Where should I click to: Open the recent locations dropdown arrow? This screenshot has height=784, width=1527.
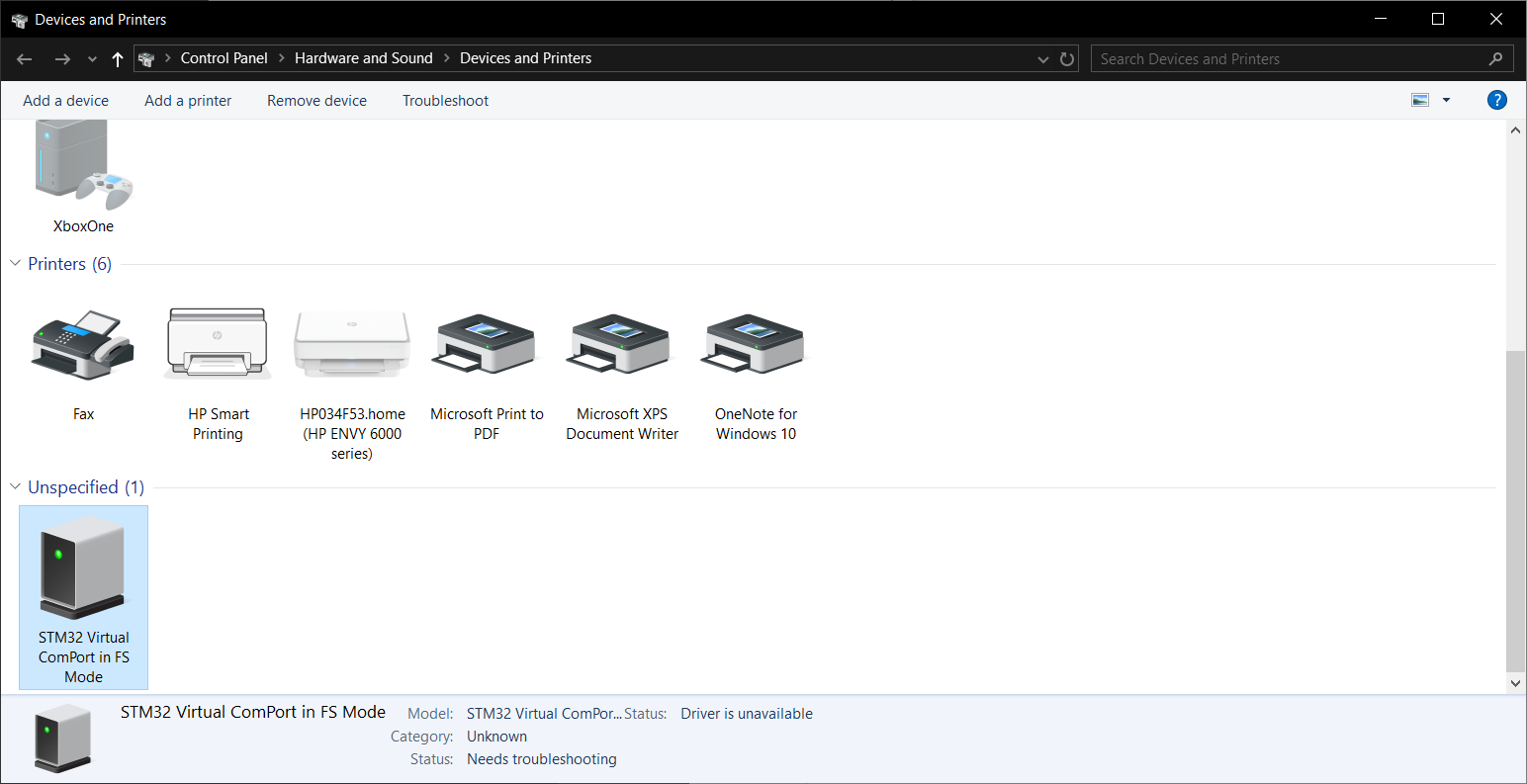coord(92,59)
